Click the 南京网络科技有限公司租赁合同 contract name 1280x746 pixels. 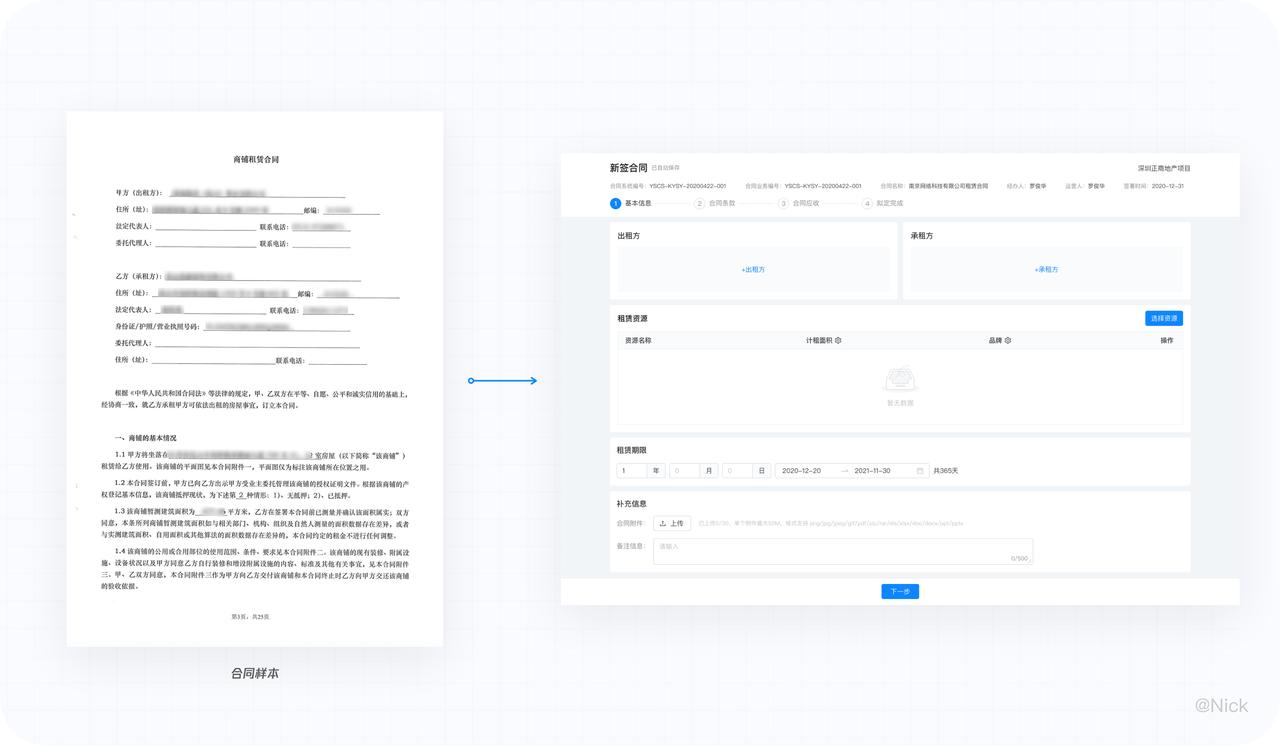point(948,186)
